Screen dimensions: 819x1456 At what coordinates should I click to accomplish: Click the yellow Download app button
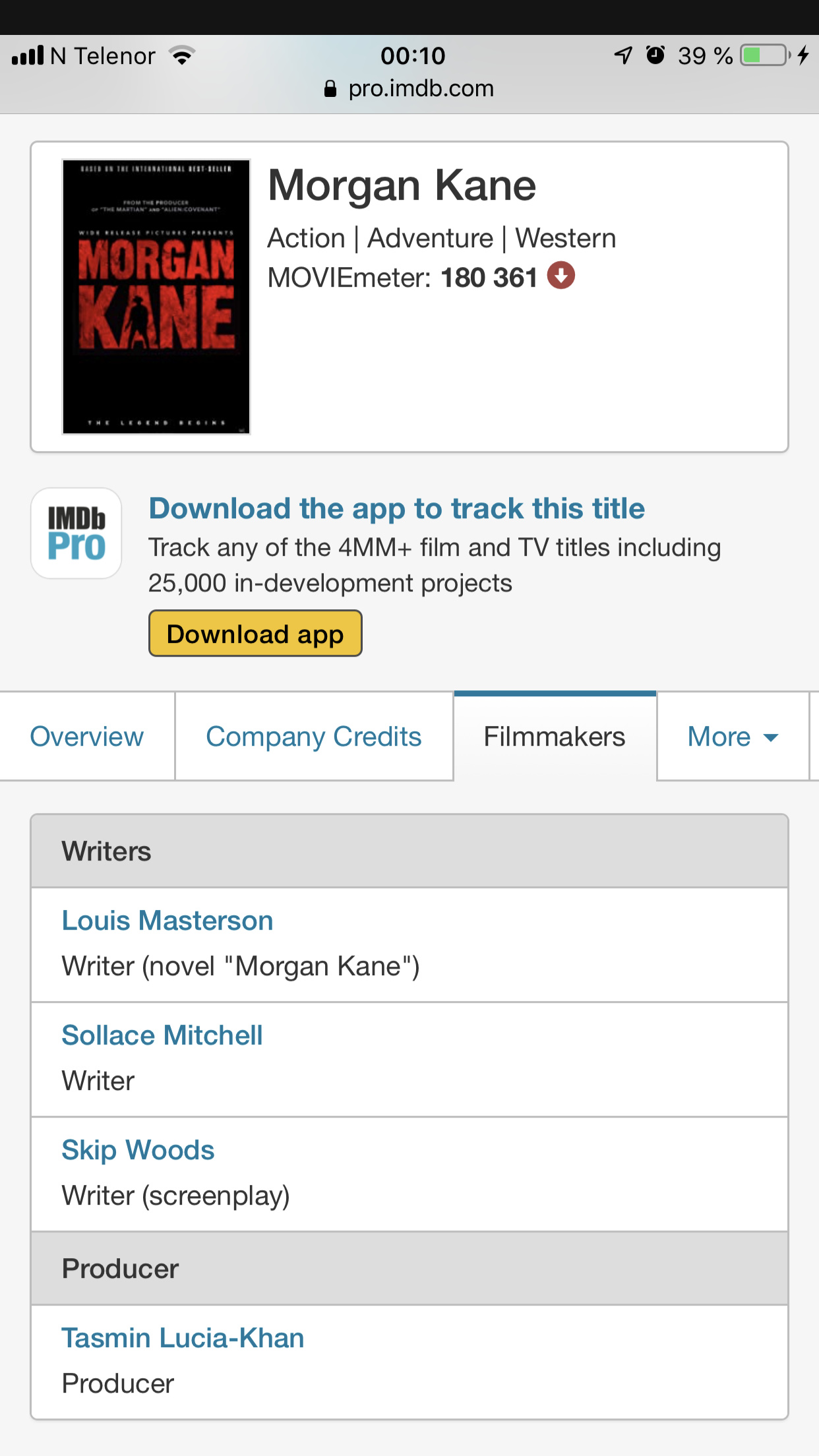(255, 634)
